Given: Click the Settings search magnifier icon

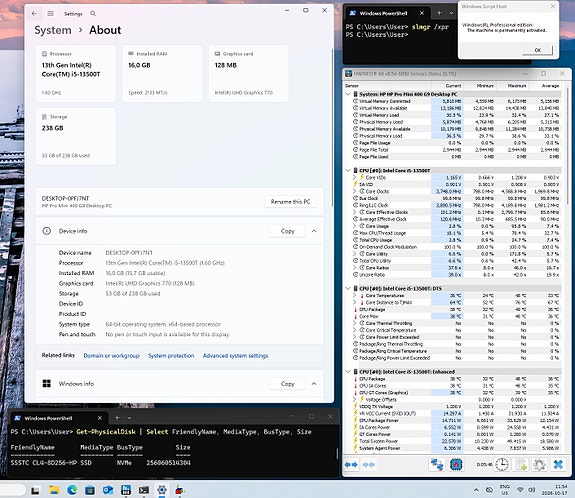Looking at the screenshot, I should click(93, 14).
